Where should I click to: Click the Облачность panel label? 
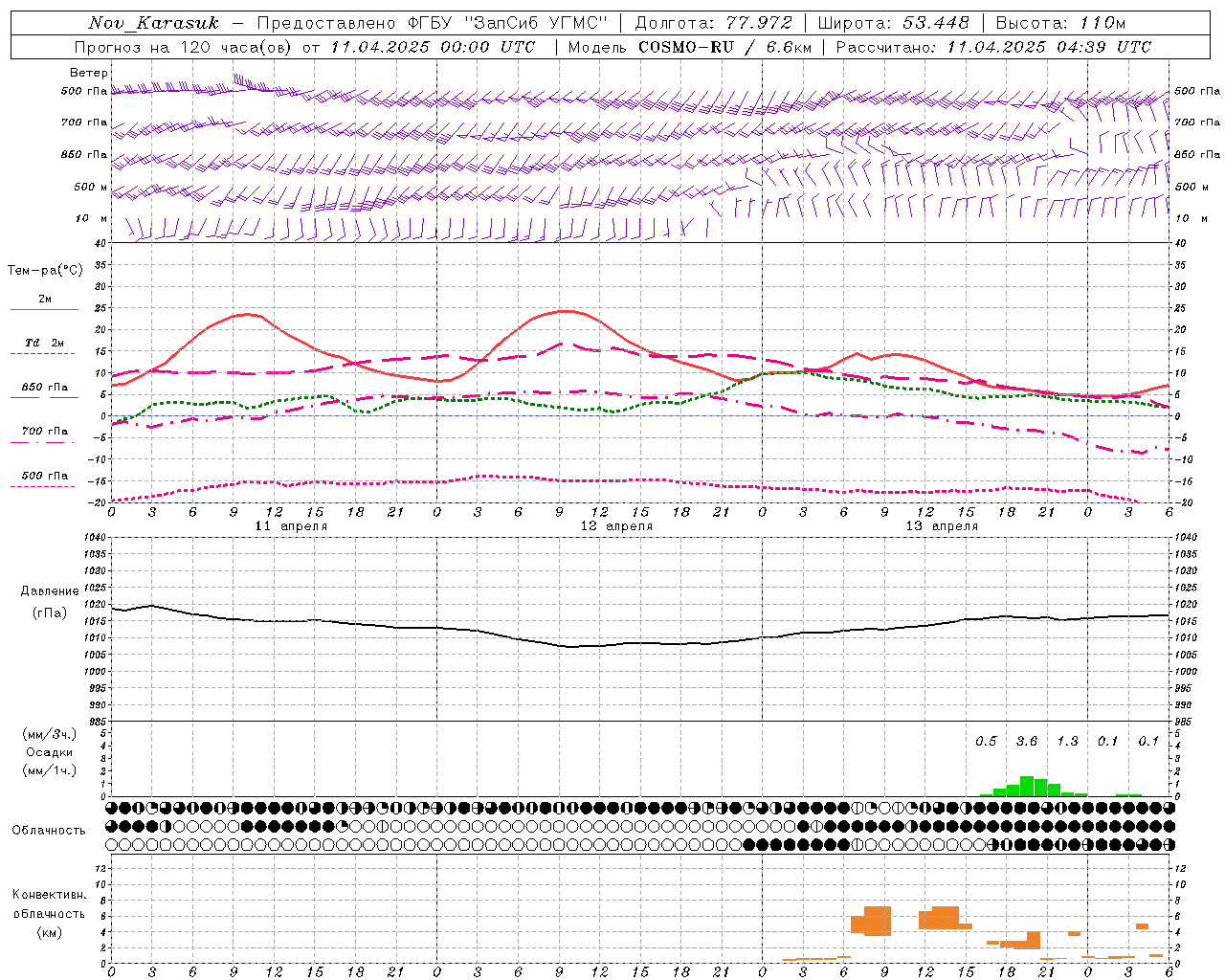[49, 830]
